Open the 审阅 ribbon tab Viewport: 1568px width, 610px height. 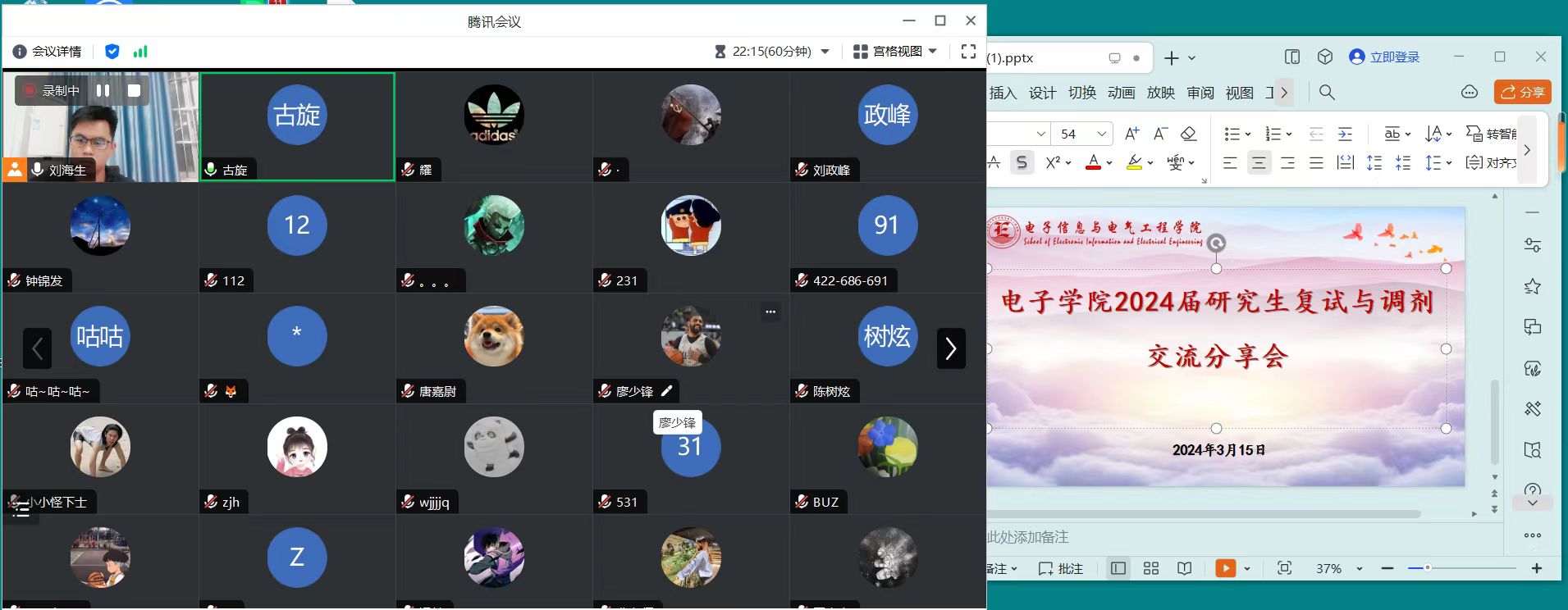pos(1200,93)
